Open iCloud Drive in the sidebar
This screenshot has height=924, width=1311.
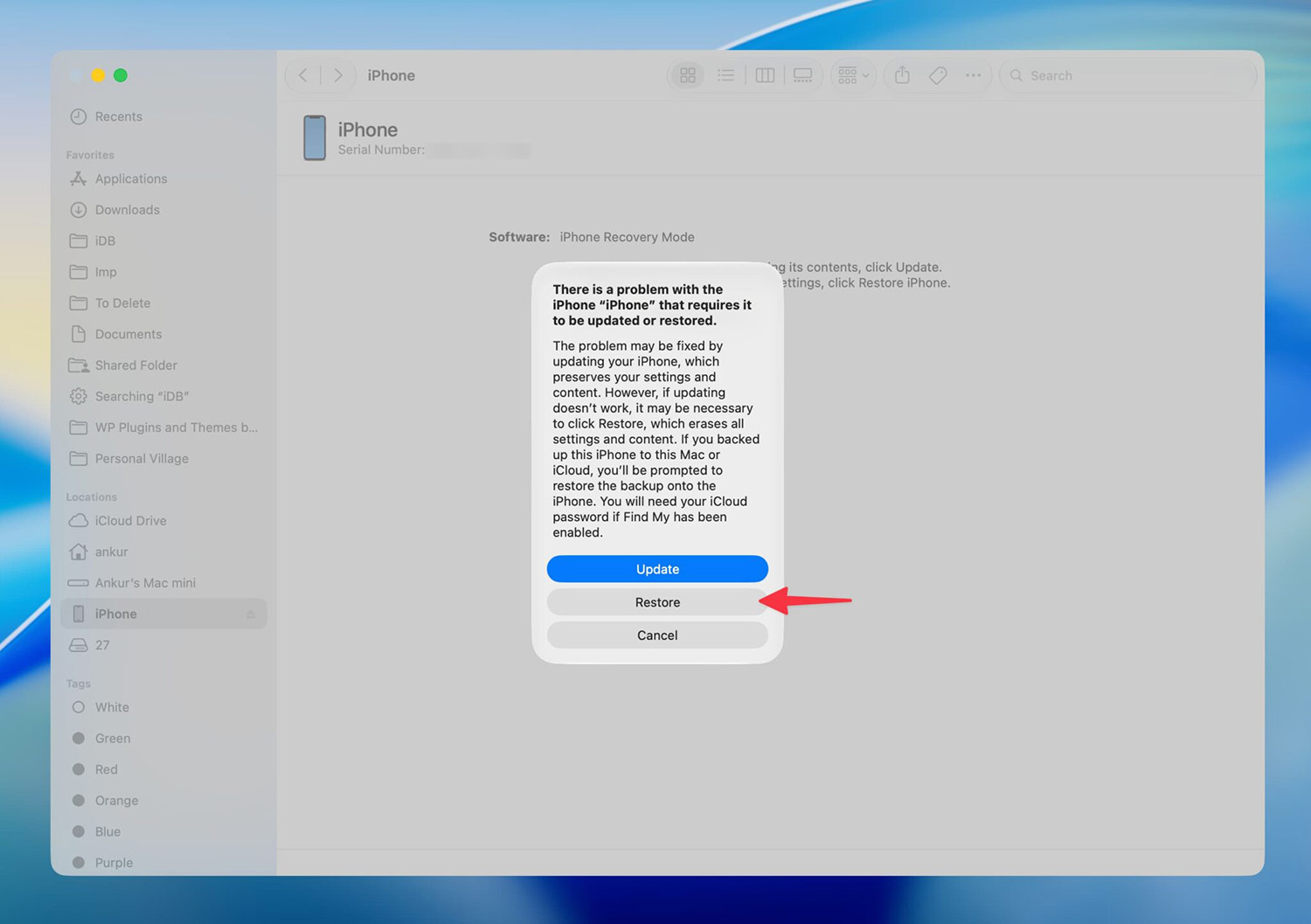click(163, 520)
